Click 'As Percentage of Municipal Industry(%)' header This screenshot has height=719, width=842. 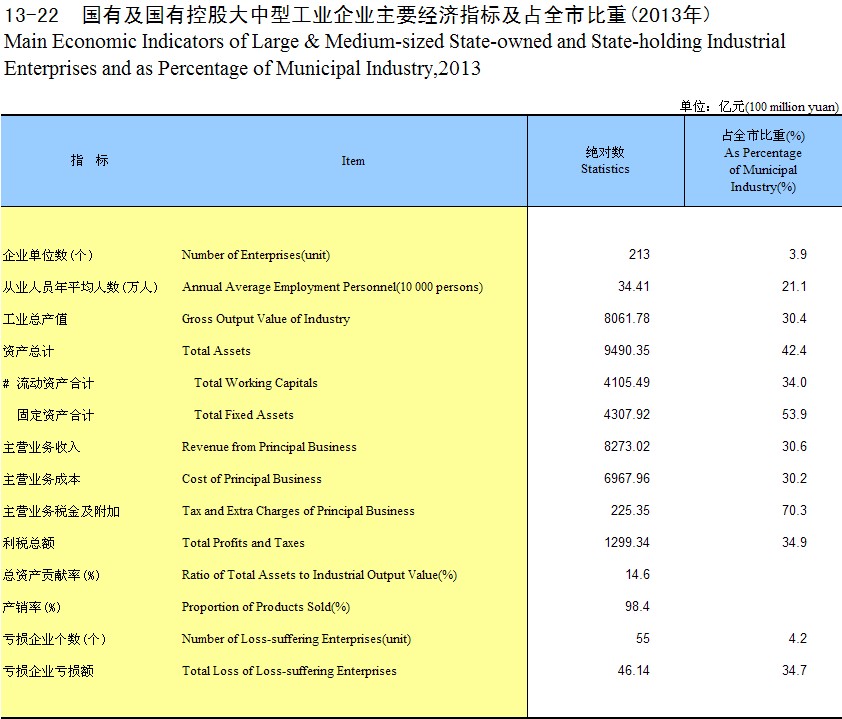tap(762, 161)
